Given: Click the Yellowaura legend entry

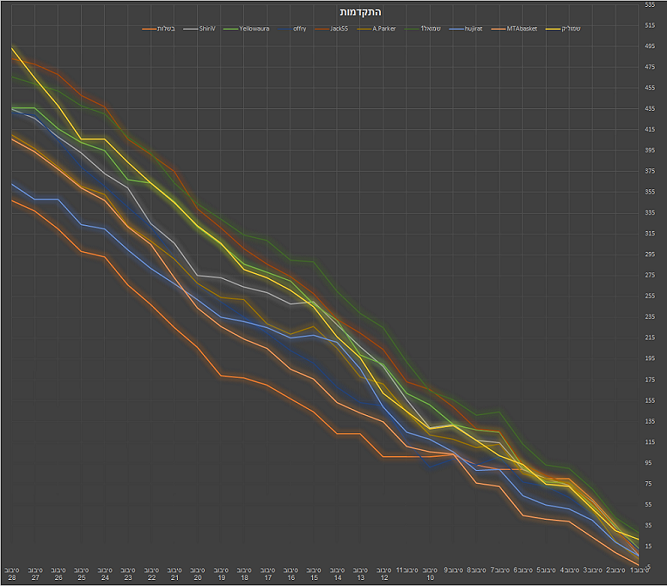Looking at the screenshot, I should click(246, 29).
